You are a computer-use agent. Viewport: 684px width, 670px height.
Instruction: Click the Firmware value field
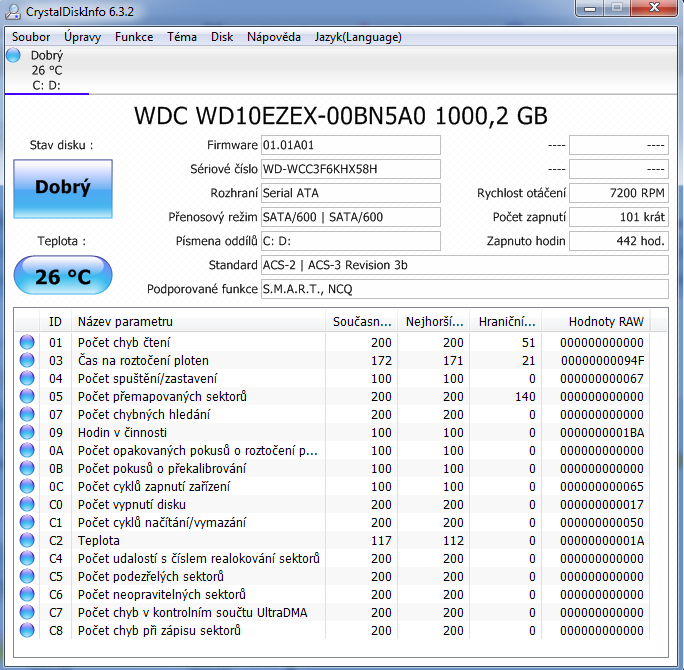pos(350,145)
